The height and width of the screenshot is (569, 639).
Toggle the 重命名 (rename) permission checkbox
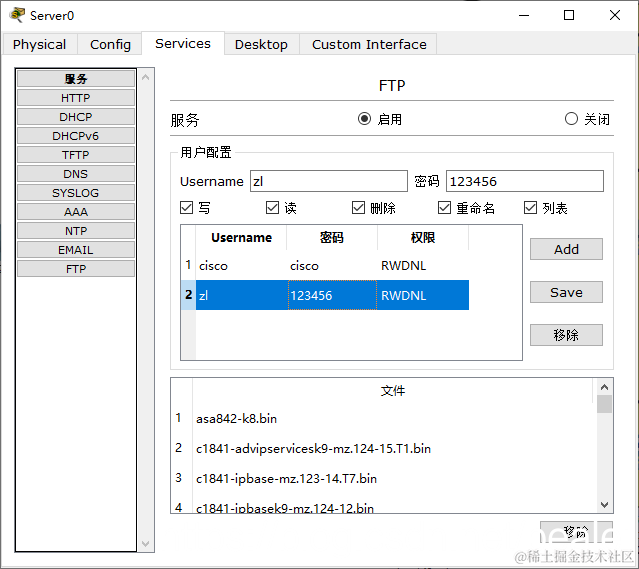444,207
